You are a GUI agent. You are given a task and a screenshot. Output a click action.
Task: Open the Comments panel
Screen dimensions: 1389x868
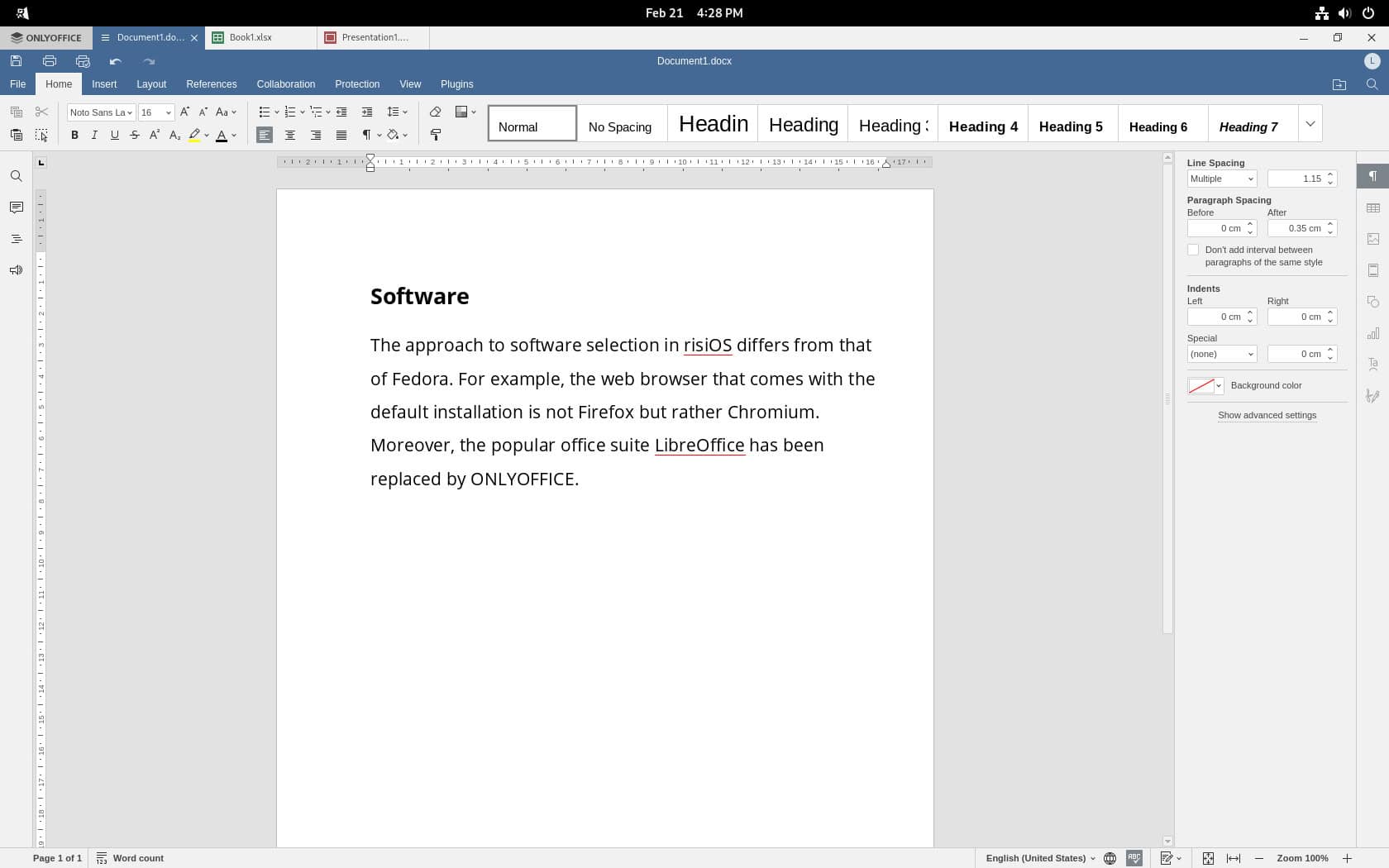16,207
